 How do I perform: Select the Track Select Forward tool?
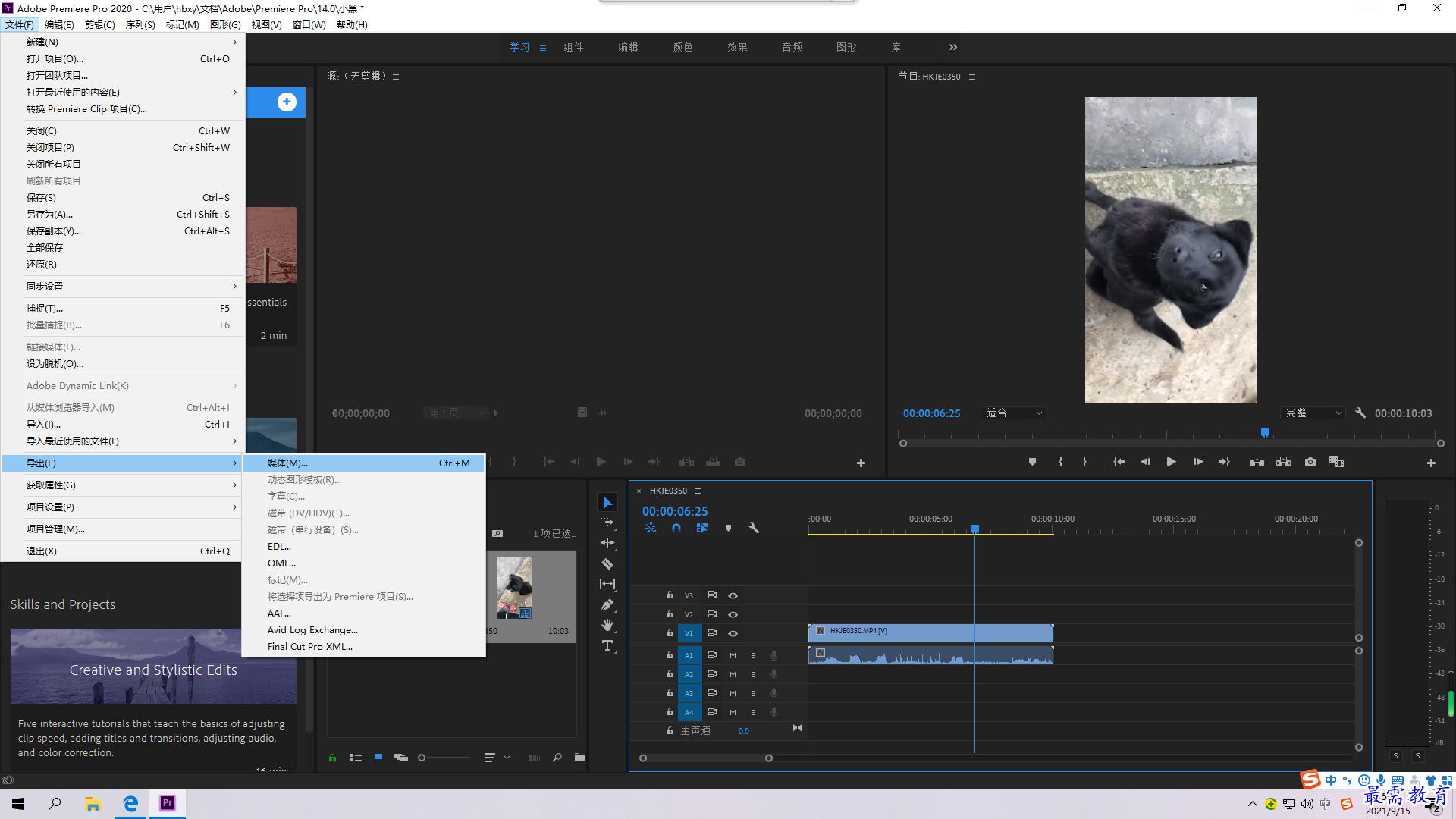[x=607, y=522]
